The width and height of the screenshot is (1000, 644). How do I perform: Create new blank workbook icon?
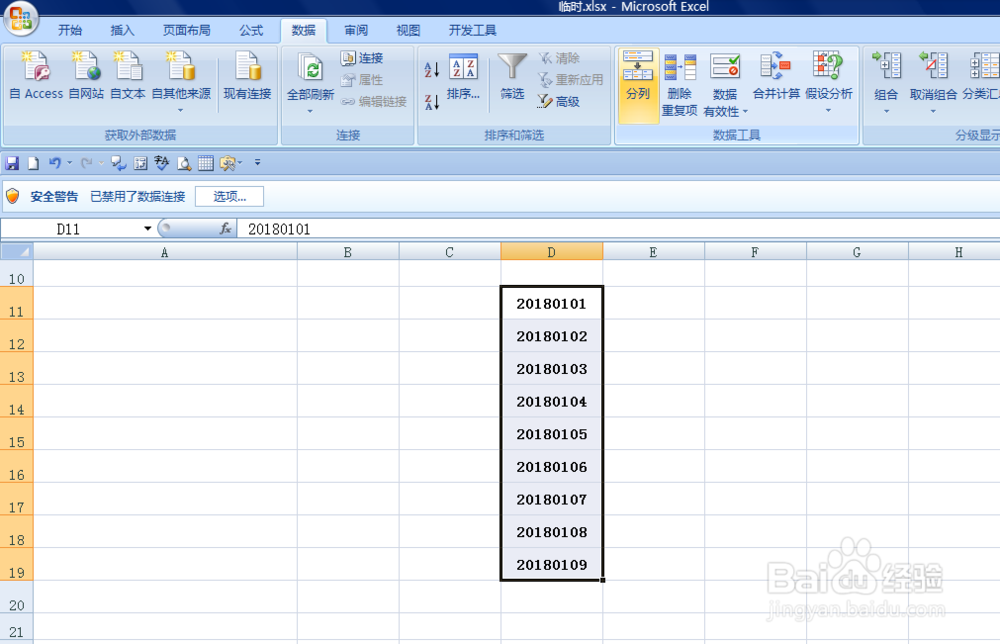pos(33,163)
